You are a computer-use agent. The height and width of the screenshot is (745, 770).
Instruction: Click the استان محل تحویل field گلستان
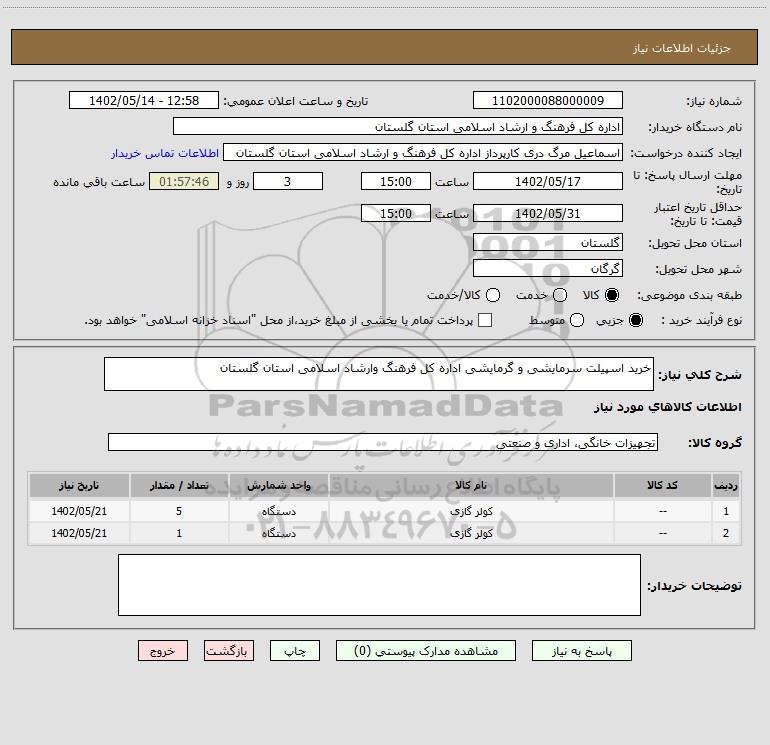pos(548,243)
